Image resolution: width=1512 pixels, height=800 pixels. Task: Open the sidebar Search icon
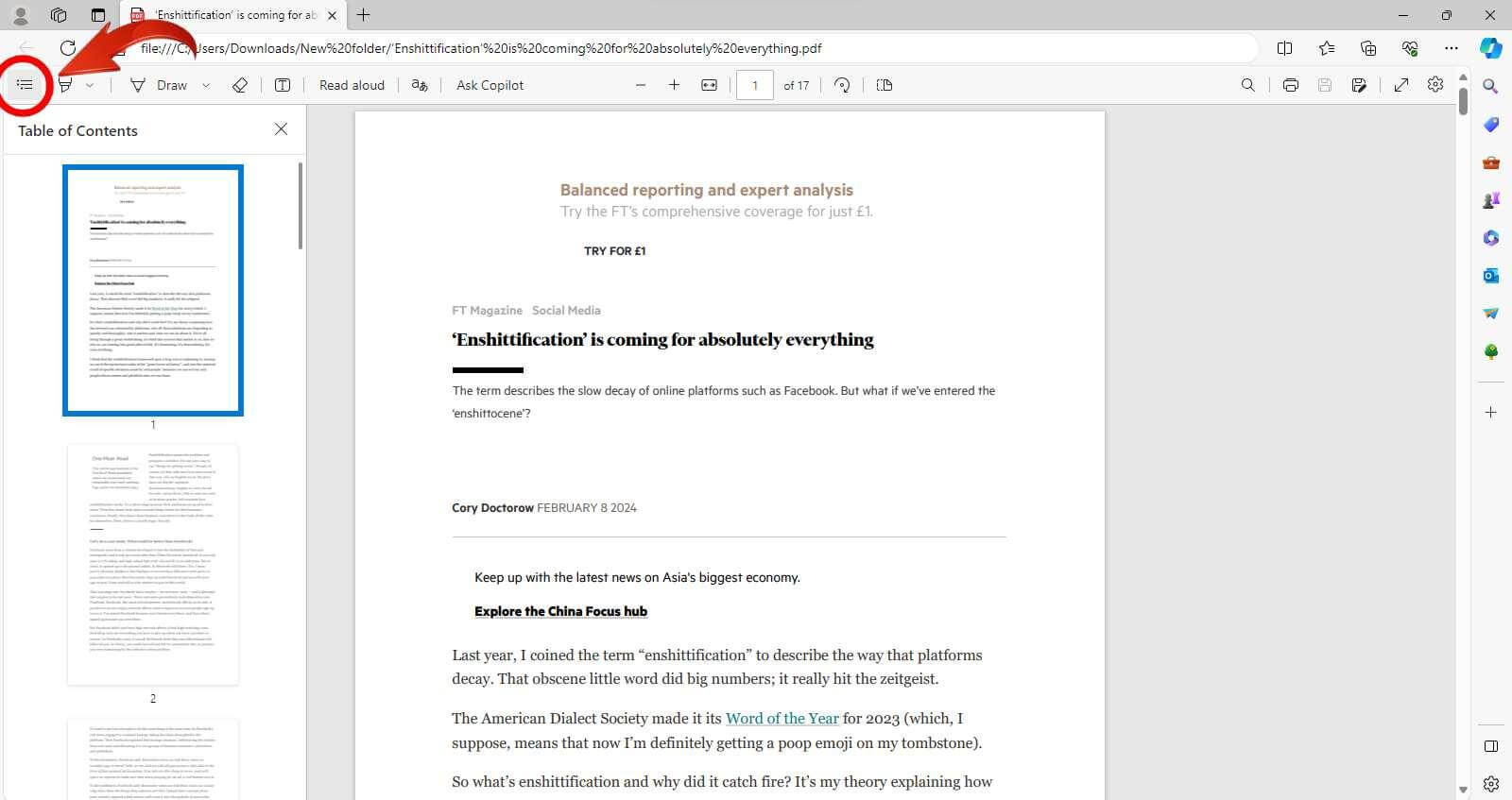click(1491, 87)
